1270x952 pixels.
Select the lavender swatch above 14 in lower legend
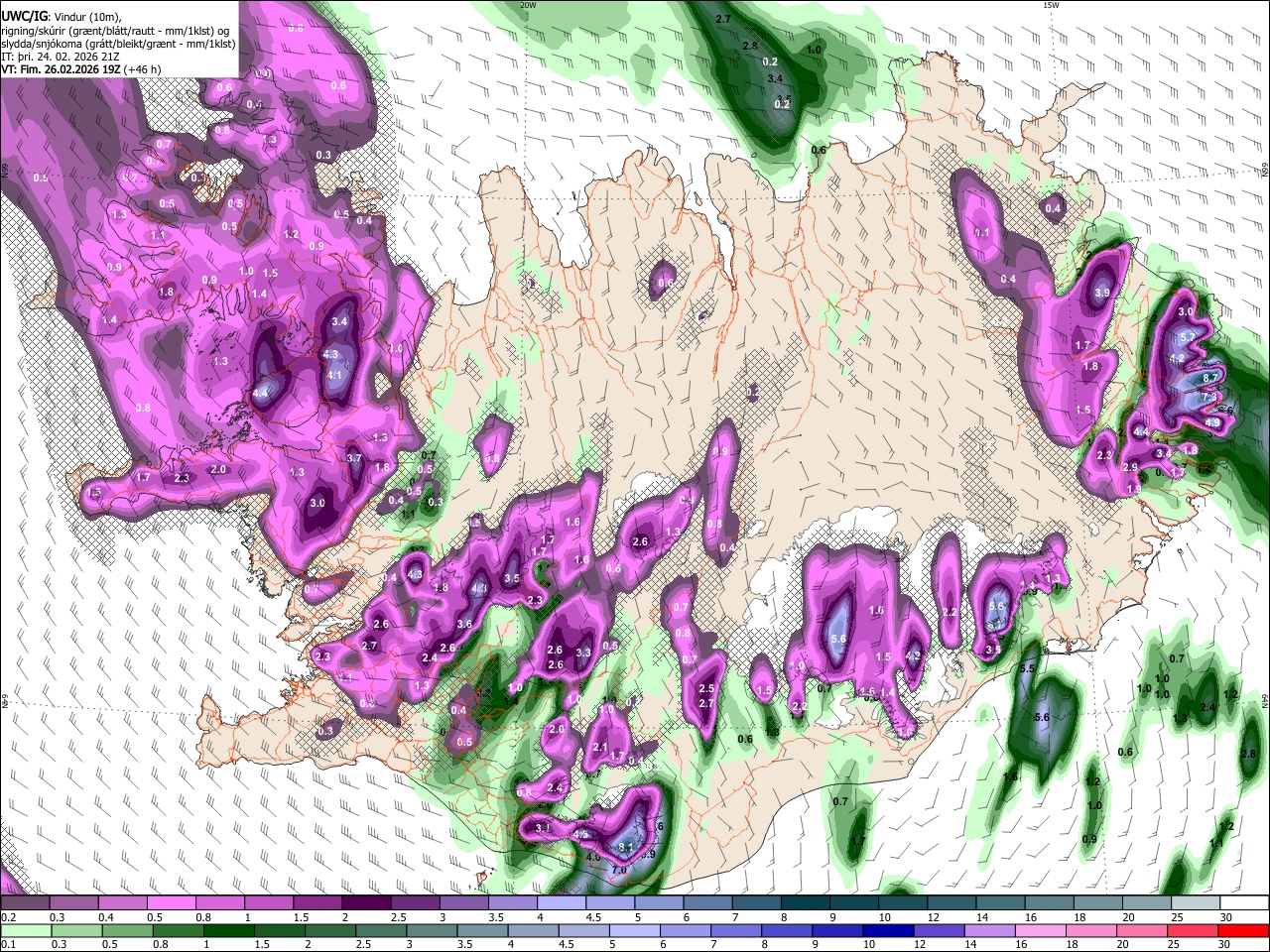[x=989, y=930]
